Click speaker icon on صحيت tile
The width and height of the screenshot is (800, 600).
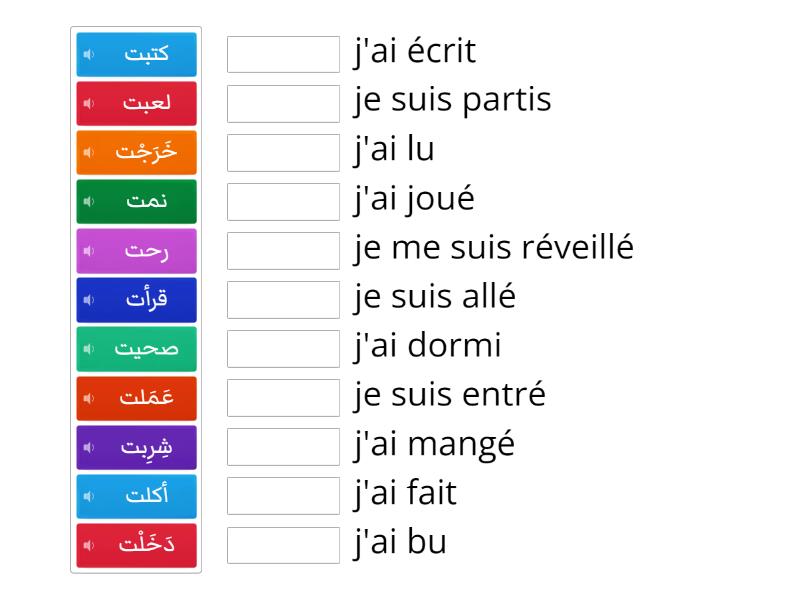click(x=89, y=348)
